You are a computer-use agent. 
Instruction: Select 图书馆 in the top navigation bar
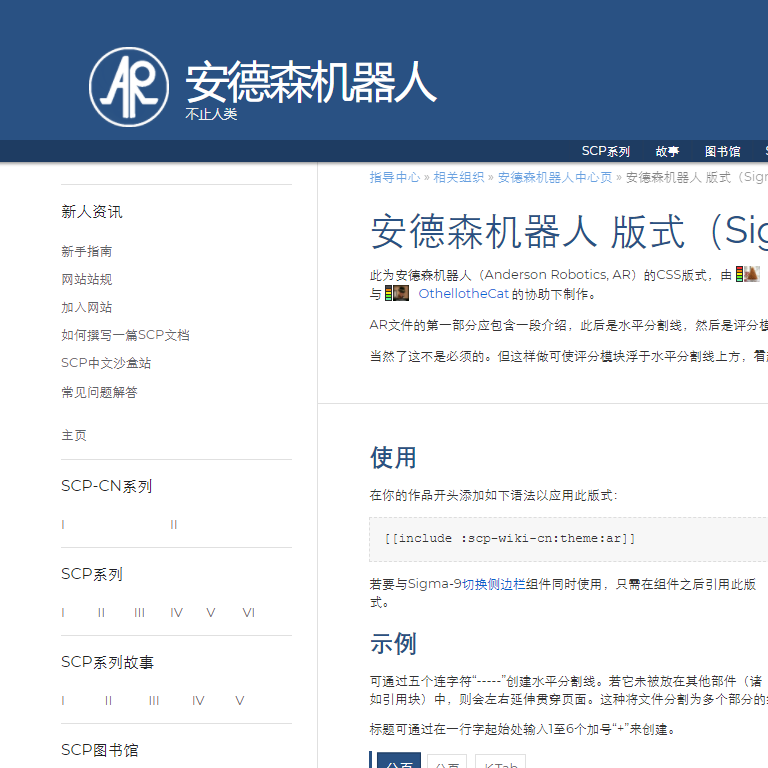[x=722, y=152]
